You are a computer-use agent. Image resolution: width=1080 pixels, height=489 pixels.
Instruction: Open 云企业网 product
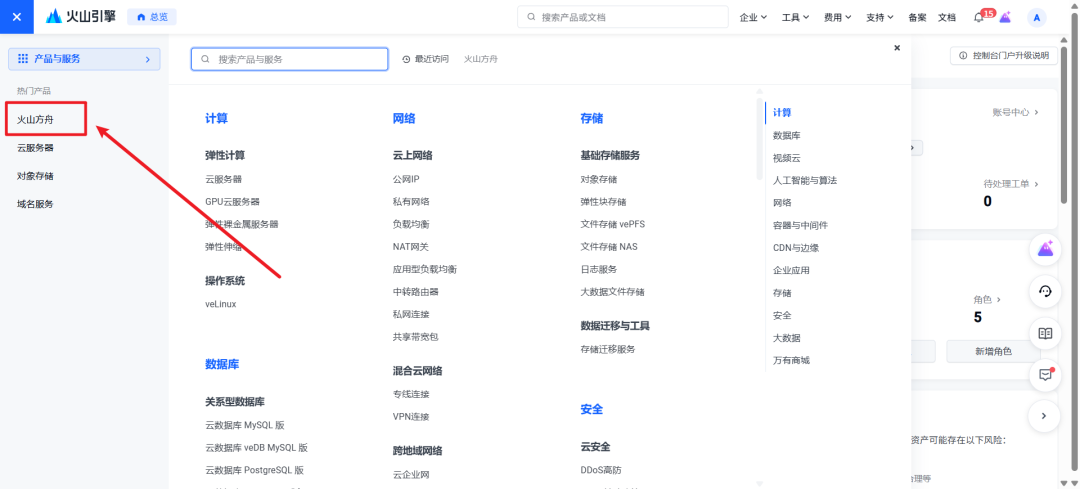coord(411,475)
